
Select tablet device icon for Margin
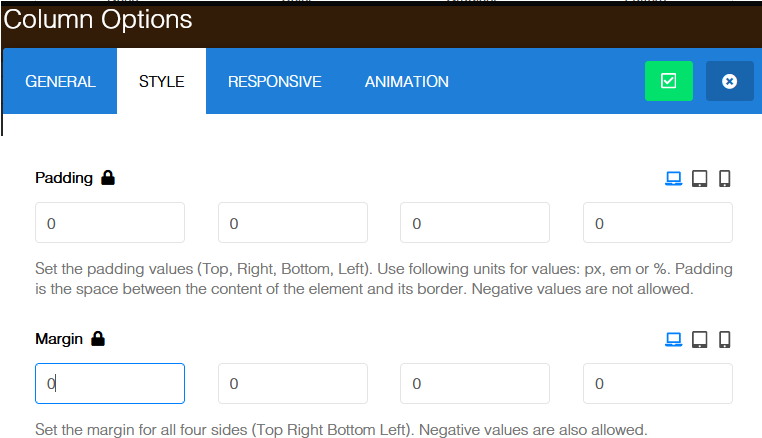[700, 339]
